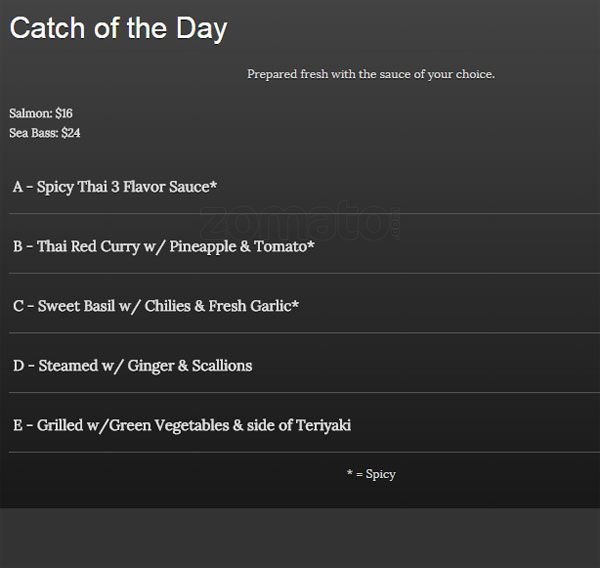Image resolution: width=600 pixels, height=568 pixels.
Task: Click the lighter gray footer band
Action: click(300, 538)
